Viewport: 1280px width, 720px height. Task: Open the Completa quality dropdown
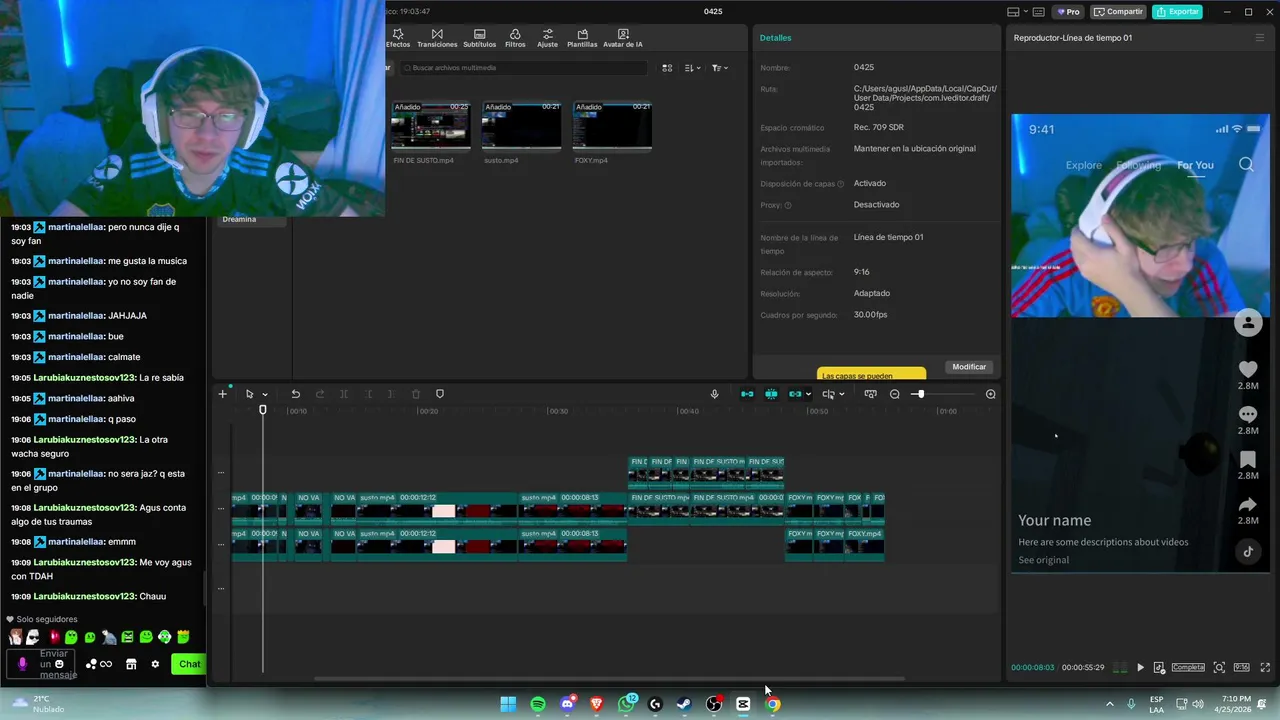point(1188,667)
